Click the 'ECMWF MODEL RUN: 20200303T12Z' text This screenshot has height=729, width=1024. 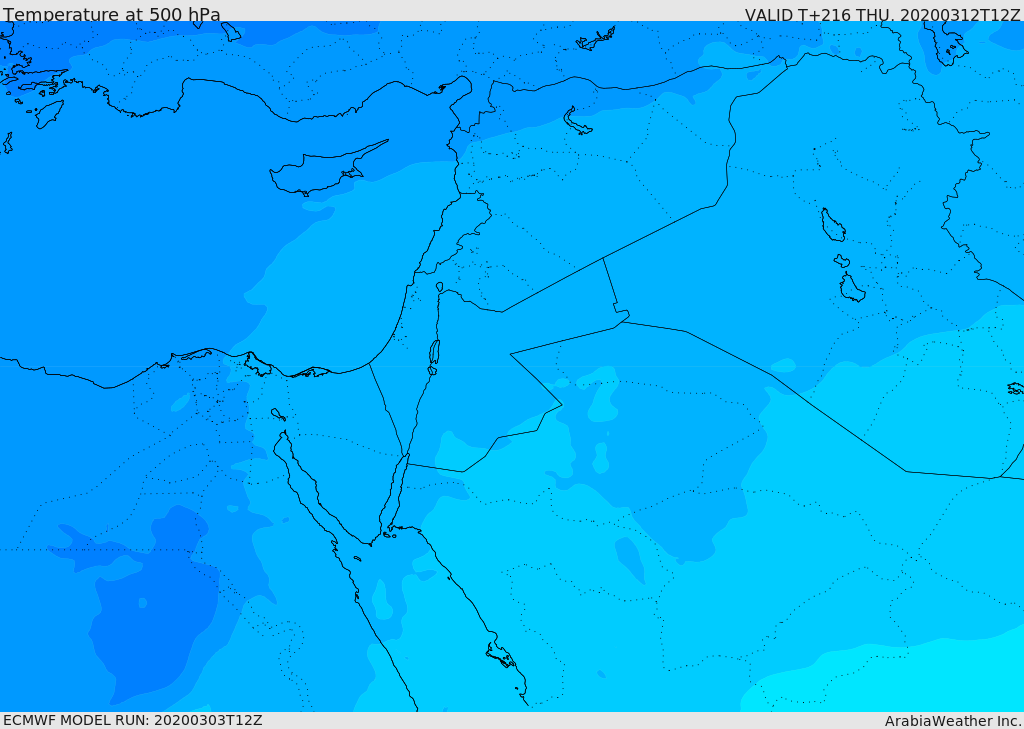click(133, 721)
